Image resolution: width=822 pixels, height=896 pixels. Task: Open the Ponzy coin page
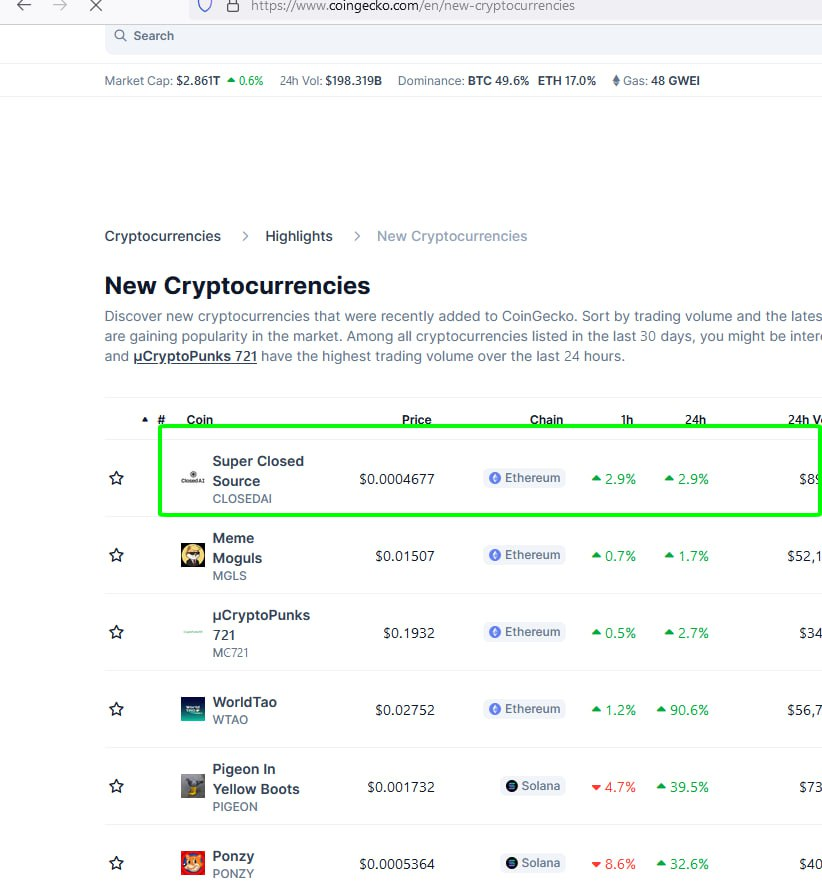[233, 856]
